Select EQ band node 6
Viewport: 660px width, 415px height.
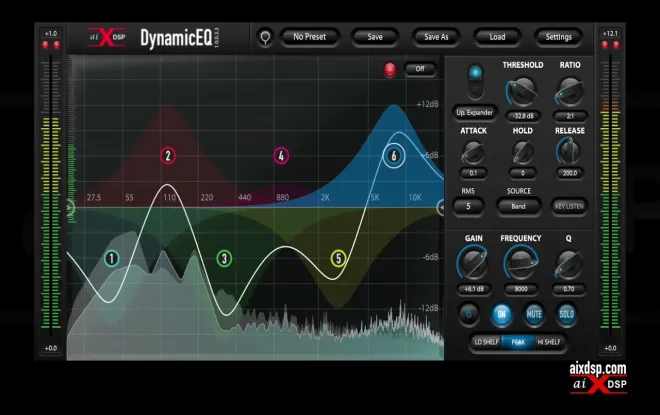(x=394, y=156)
